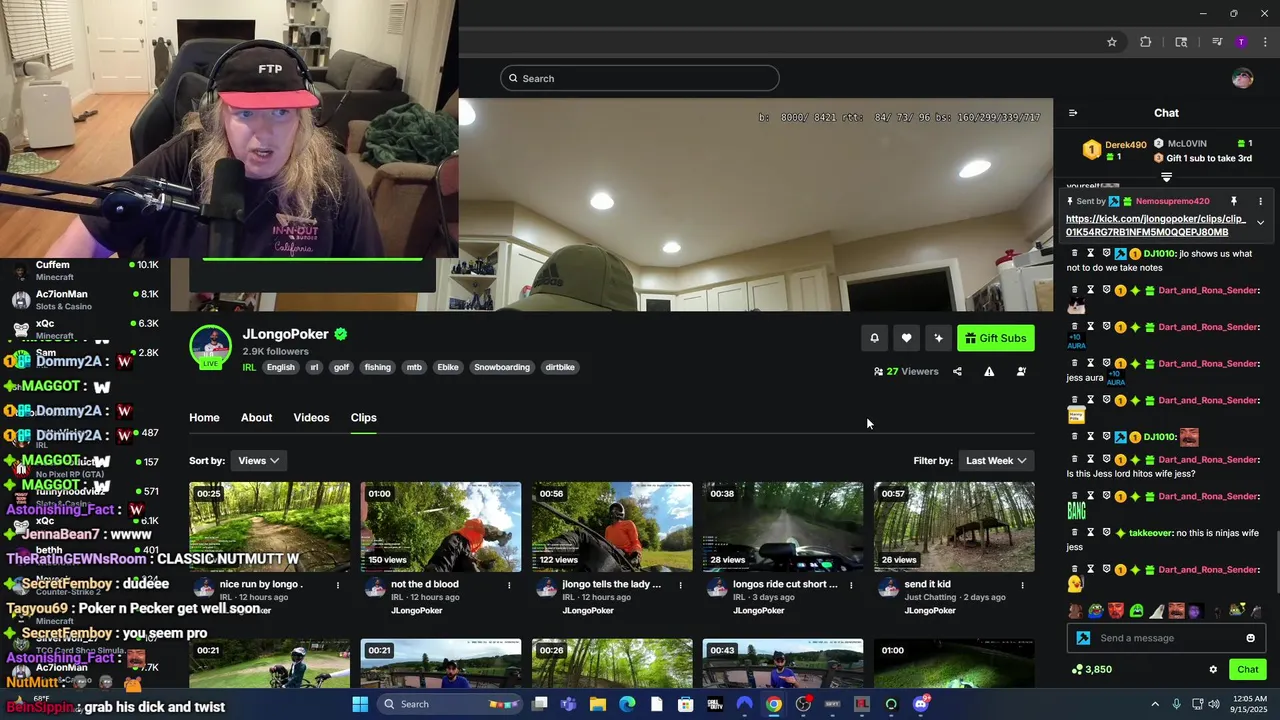This screenshot has height=720, width=1280.
Task: Click the sparkle icon beside Gift Subs
Action: [x=938, y=338]
